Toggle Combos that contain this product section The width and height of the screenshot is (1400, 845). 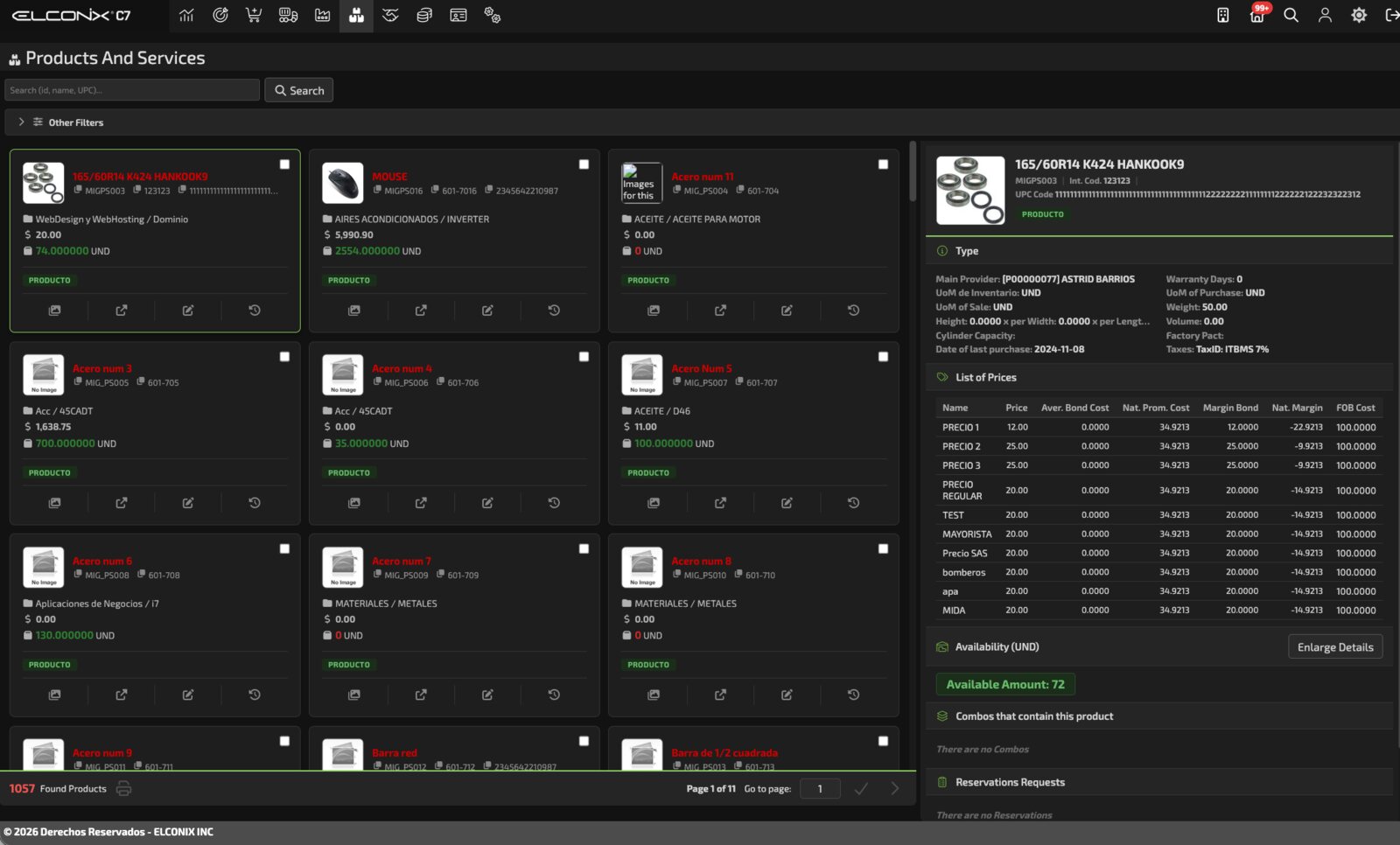1158,716
